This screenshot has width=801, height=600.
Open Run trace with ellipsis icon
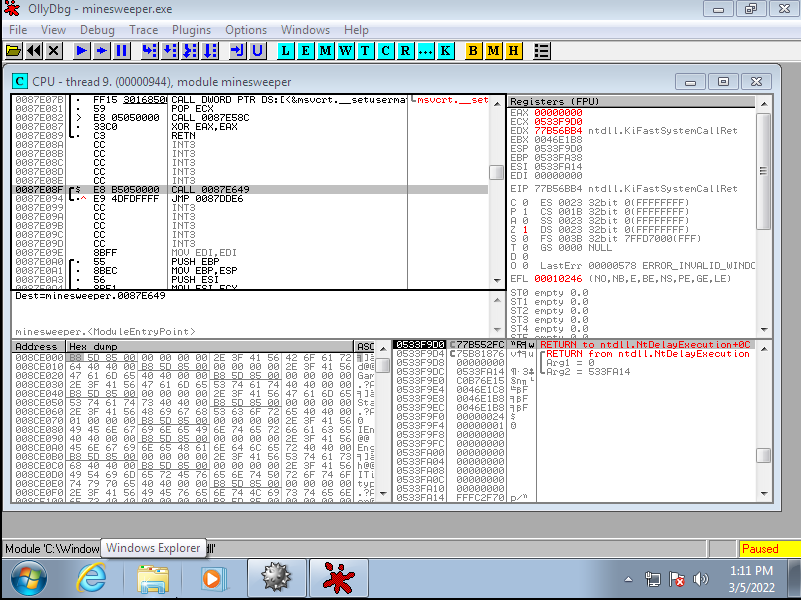425,51
